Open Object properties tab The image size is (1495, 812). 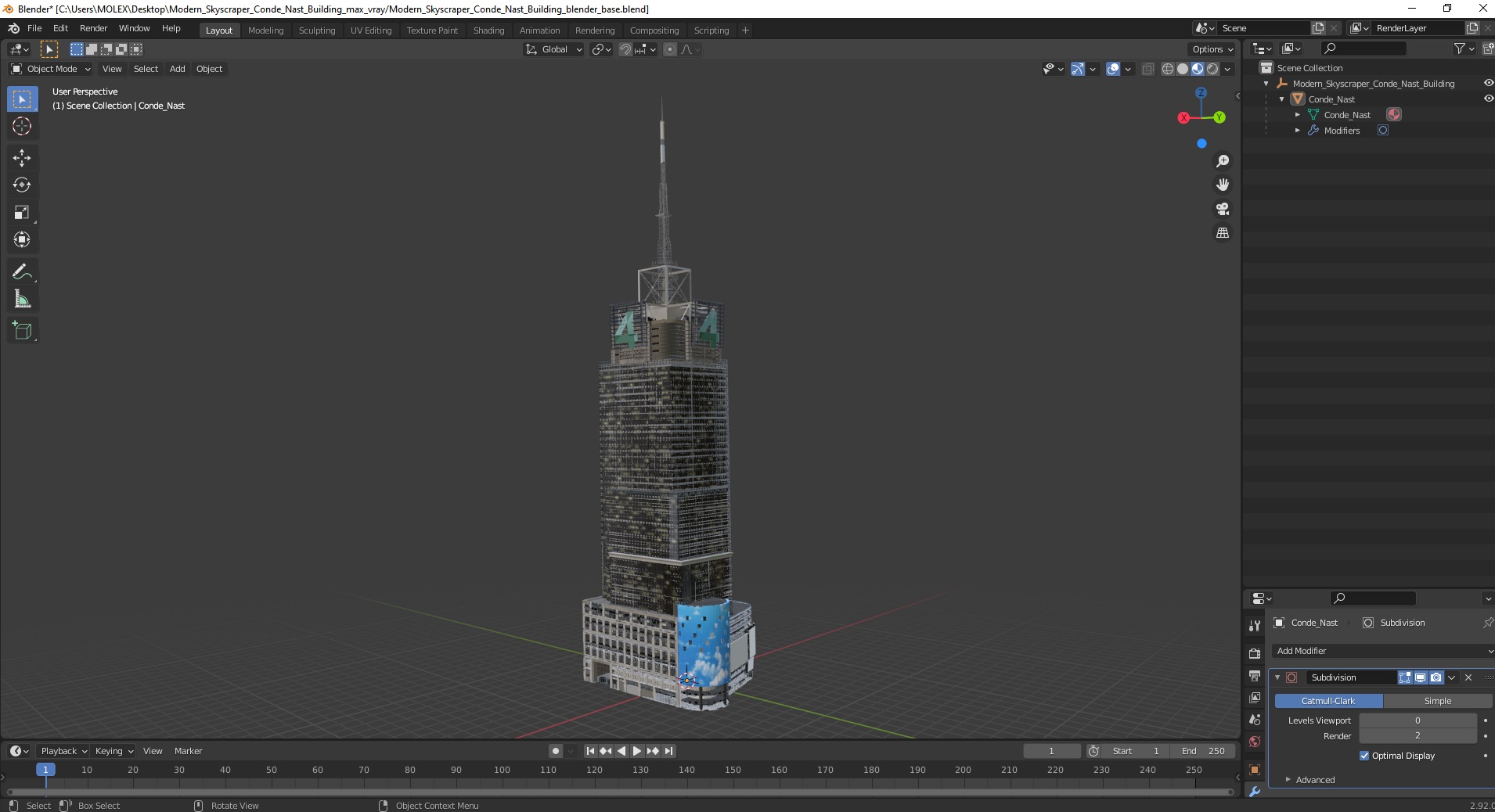click(x=1255, y=769)
